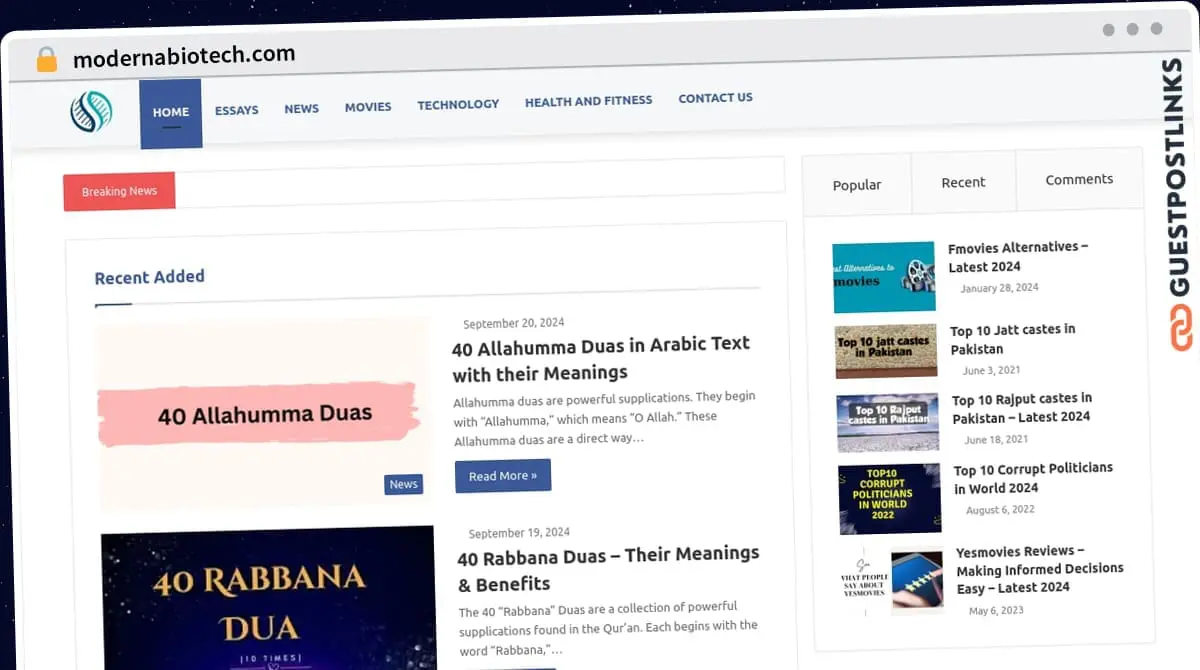Open Top 10 Rajput castes thumbnail
1200x670 pixels.
888,422
